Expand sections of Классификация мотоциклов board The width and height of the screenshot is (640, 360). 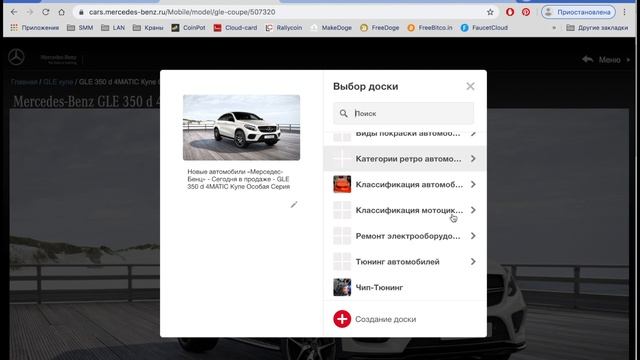point(473,210)
